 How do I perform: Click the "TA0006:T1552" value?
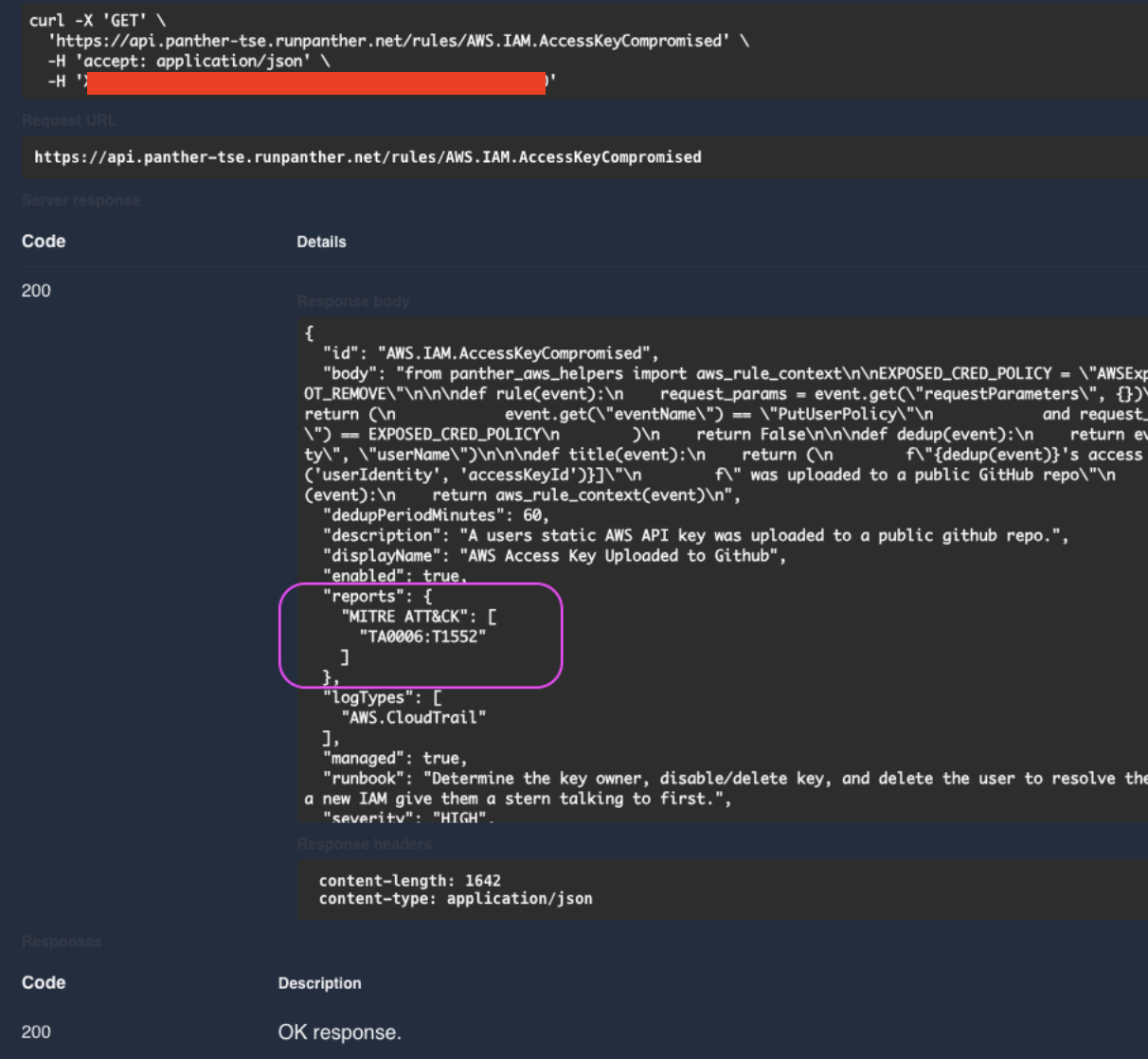click(422, 637)
